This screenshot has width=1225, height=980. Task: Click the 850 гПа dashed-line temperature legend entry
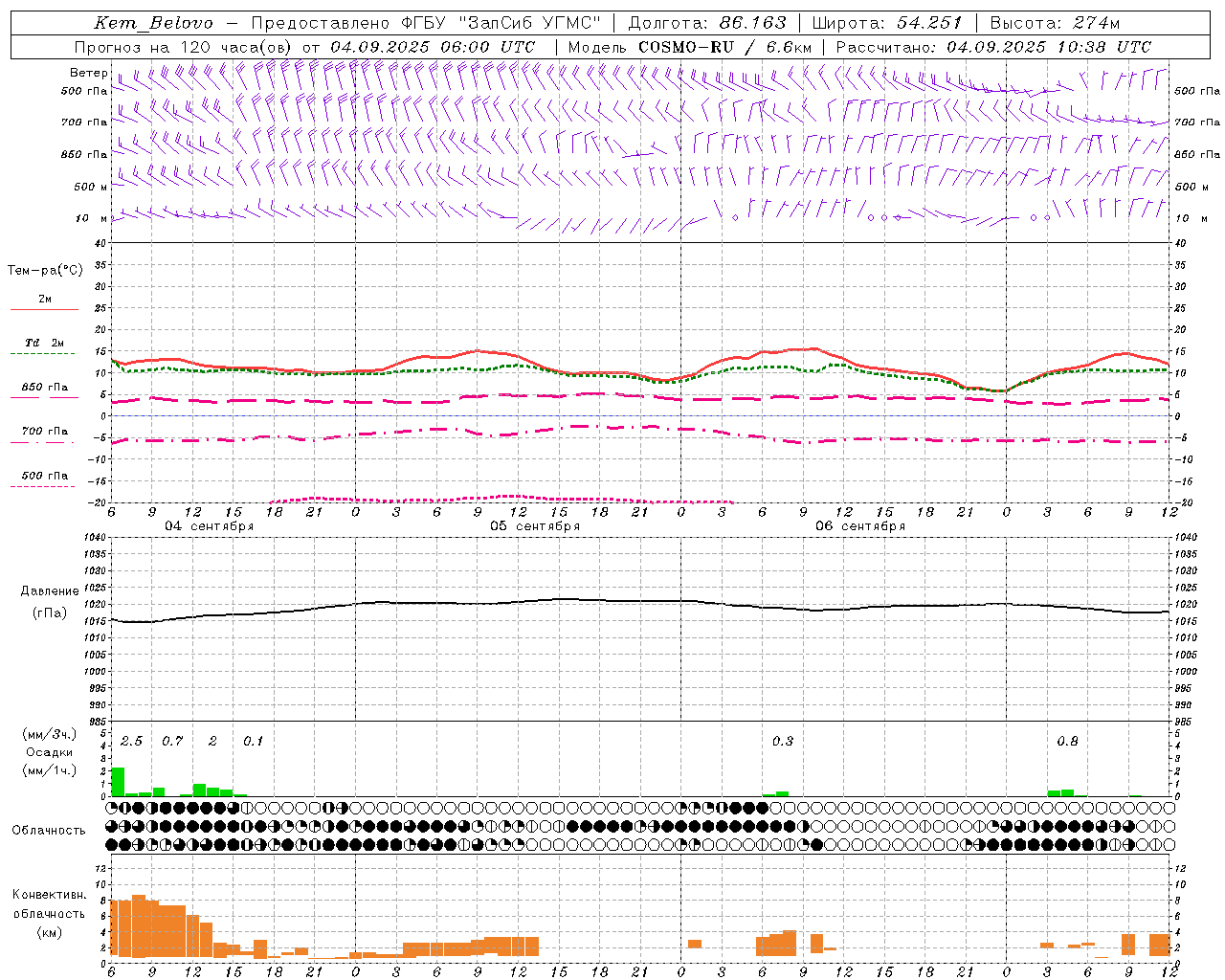coord(45,388)
